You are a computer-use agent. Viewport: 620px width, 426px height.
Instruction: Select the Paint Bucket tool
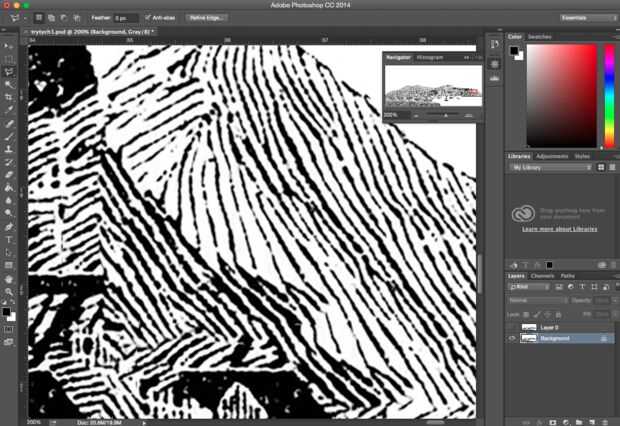[x=8, y=188]
